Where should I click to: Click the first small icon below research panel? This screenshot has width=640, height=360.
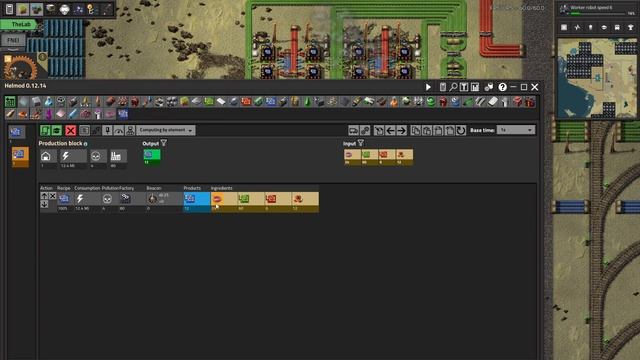pyautogui.click(x=564, y=27)
